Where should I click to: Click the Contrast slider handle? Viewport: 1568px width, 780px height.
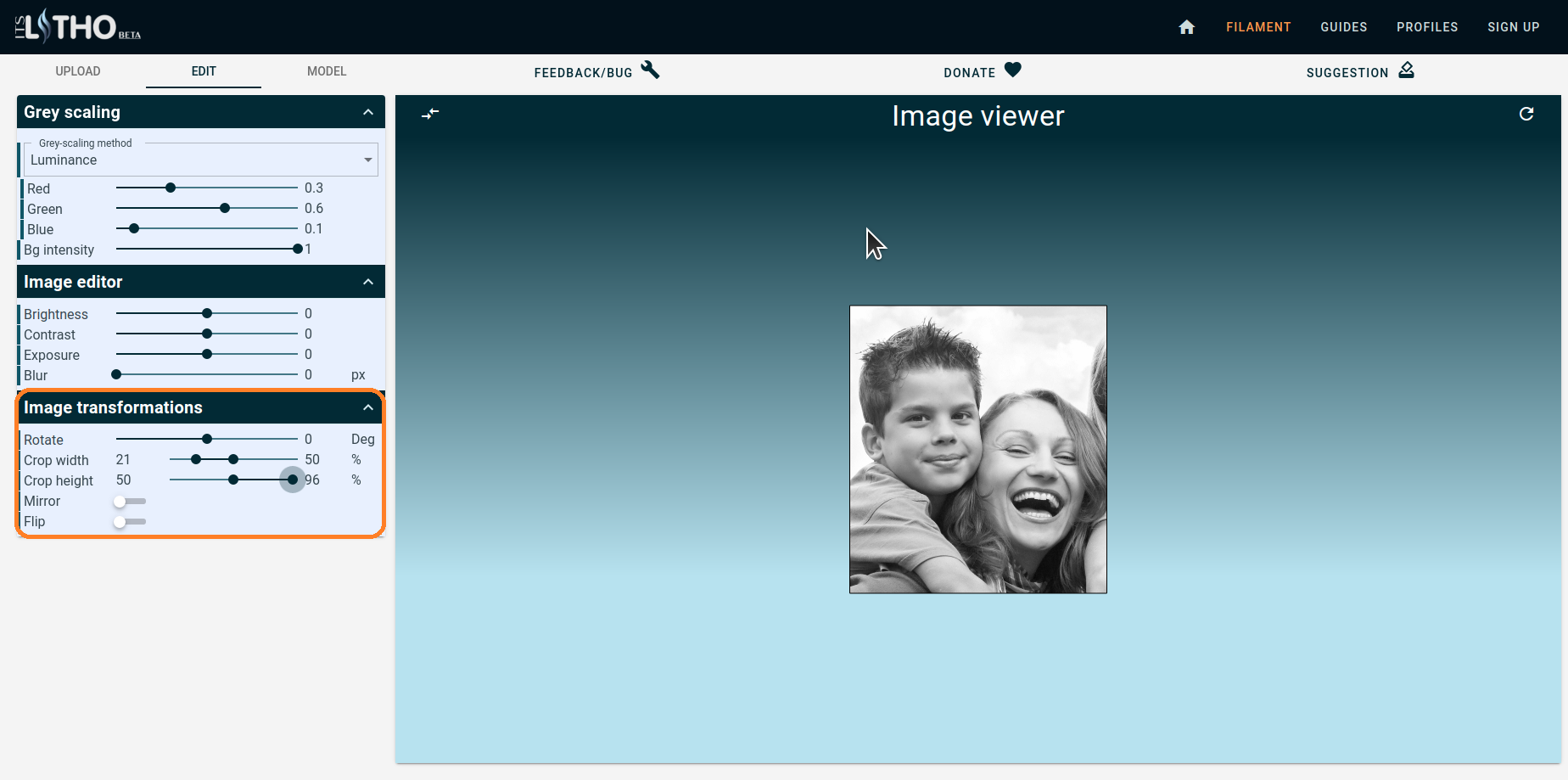207,334
